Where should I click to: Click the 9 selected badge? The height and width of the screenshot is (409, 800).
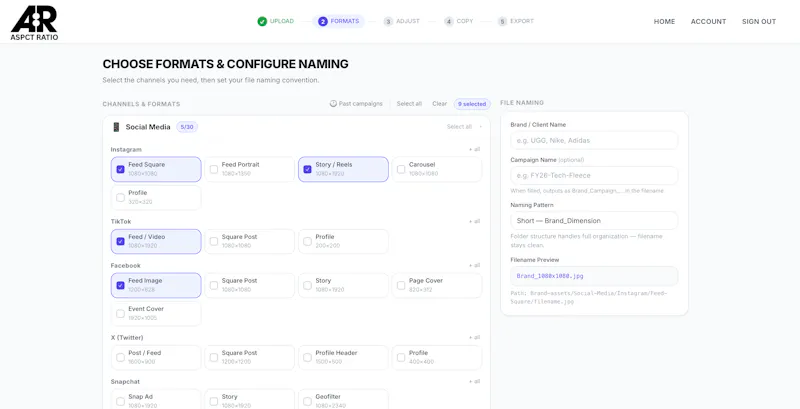(x=472, y=104)
